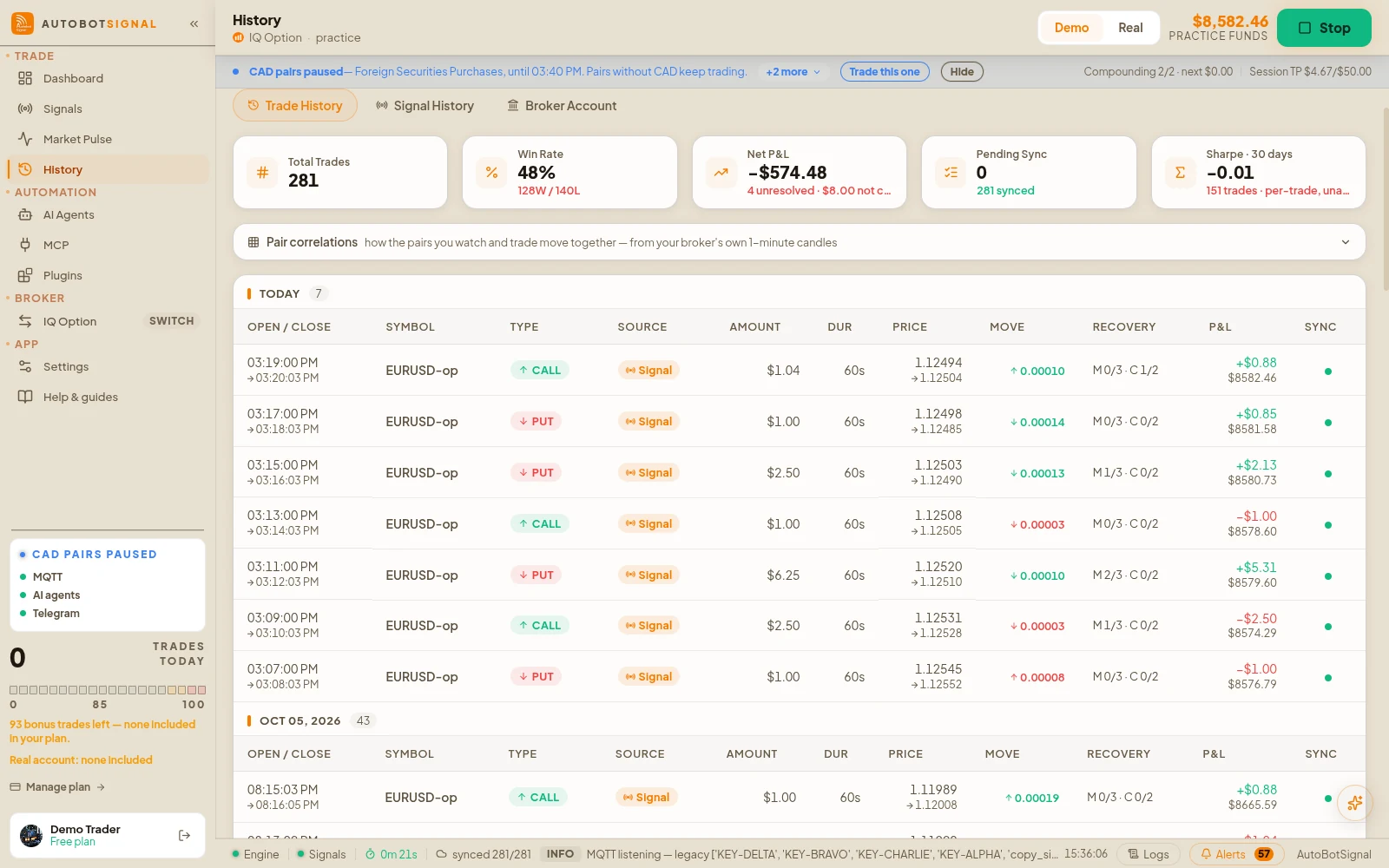This screenshot has height=868, width=1389.
Task: Open Plugins in the sidebar
Action: coord(108,275)
